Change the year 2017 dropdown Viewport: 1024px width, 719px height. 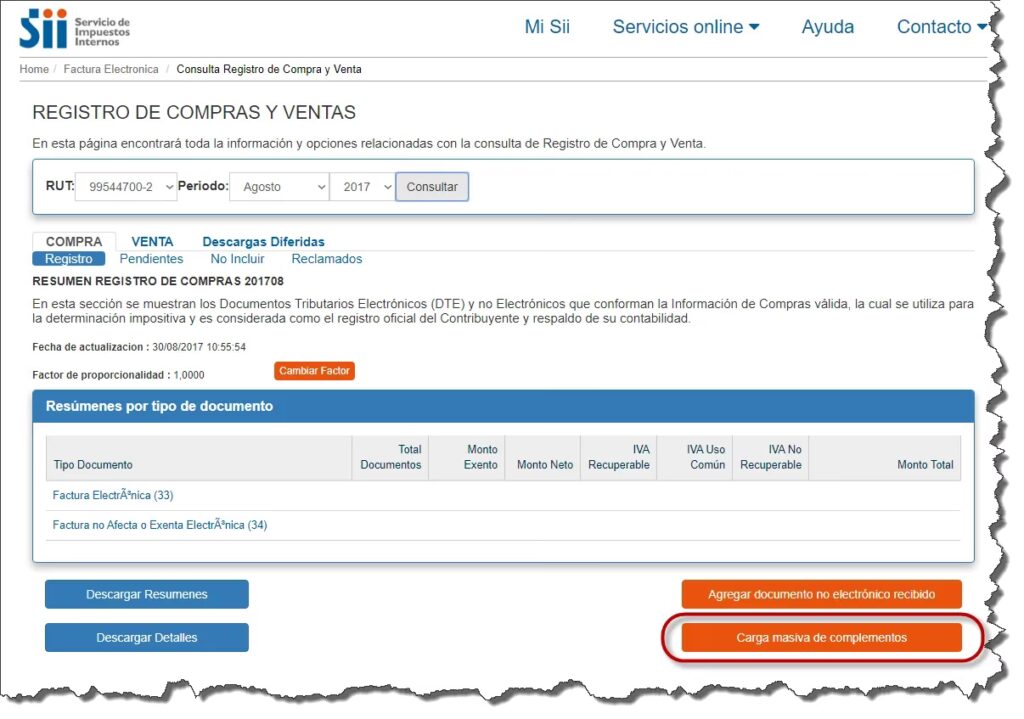362,187
